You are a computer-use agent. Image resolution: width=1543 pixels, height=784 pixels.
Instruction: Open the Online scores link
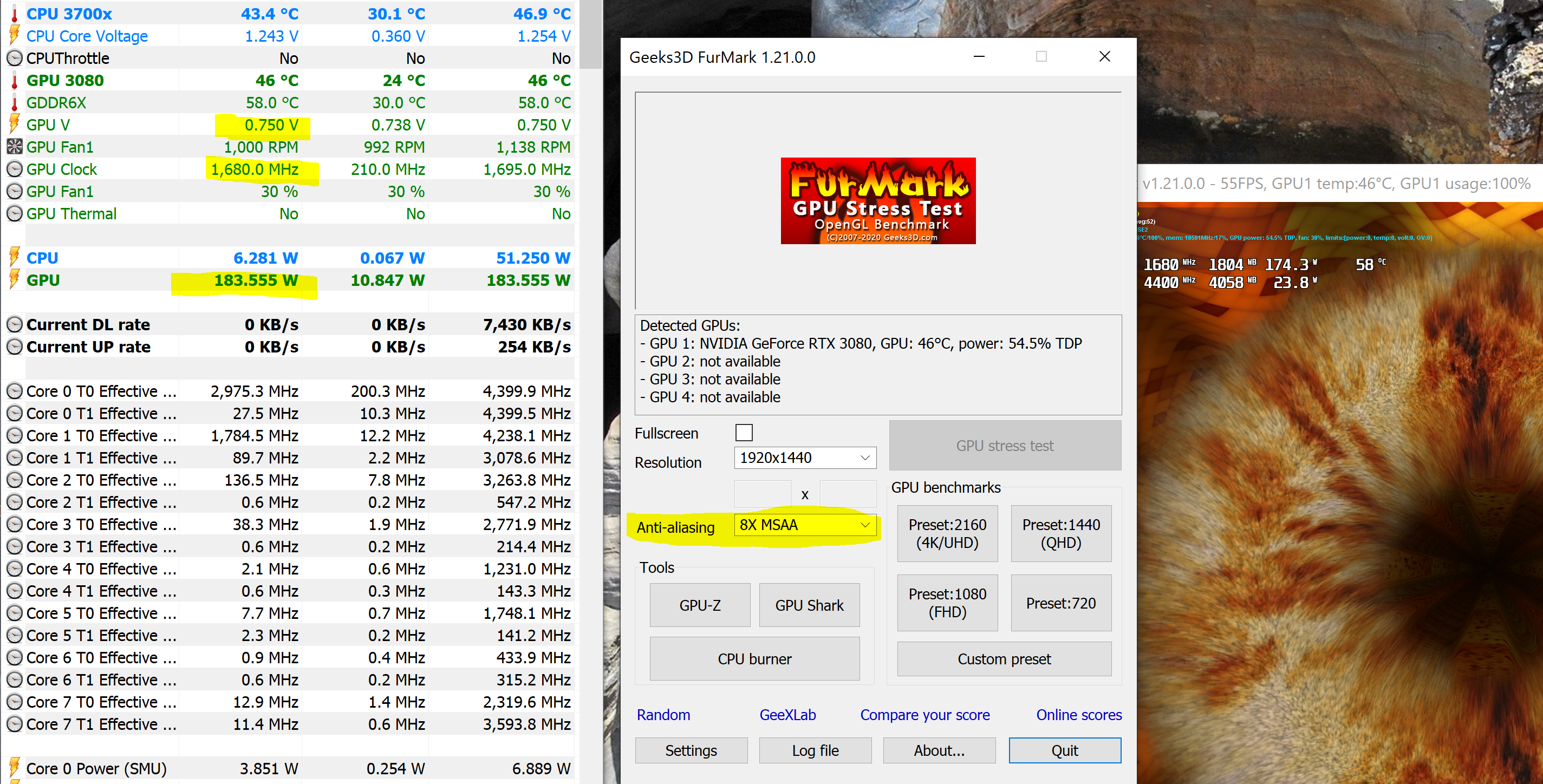1078,715
